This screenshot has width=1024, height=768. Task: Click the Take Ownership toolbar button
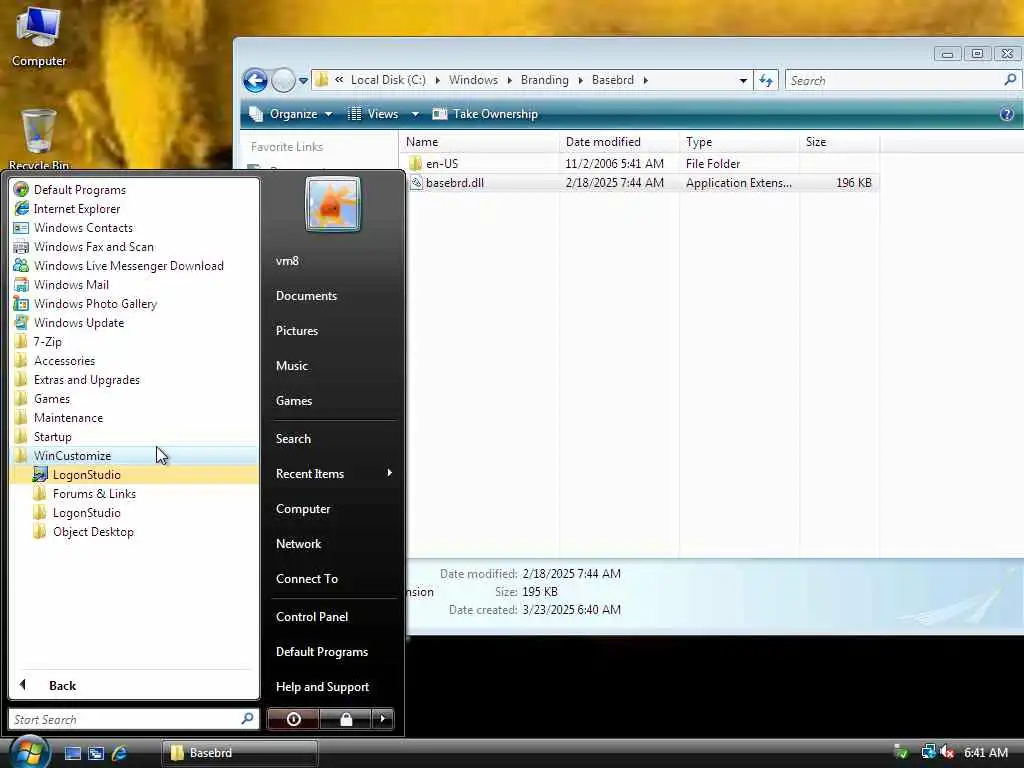(x=485, y=114)
